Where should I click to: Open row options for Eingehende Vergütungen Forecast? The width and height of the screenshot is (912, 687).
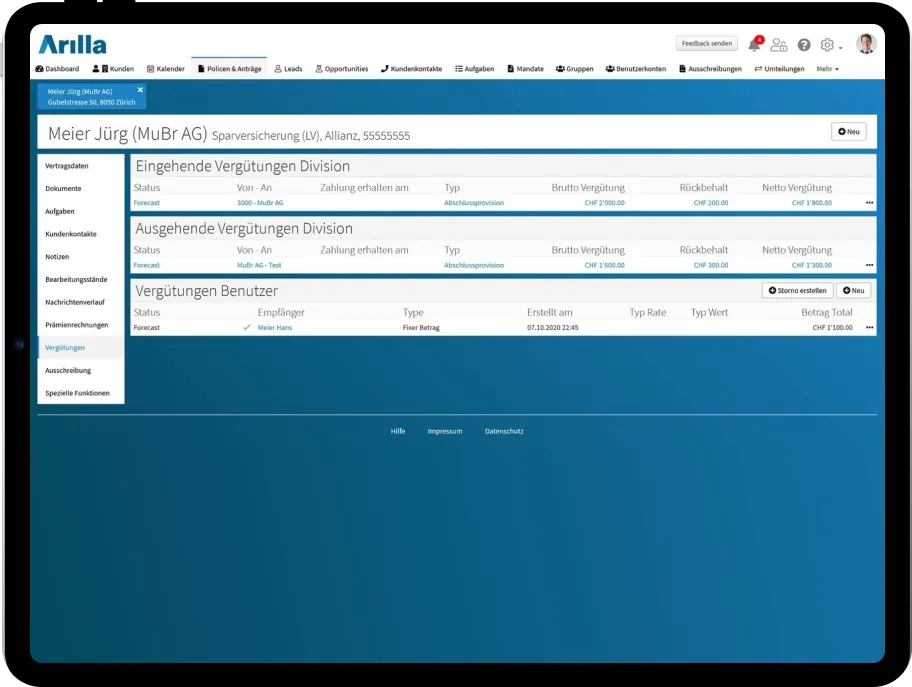tap(869, 202)
